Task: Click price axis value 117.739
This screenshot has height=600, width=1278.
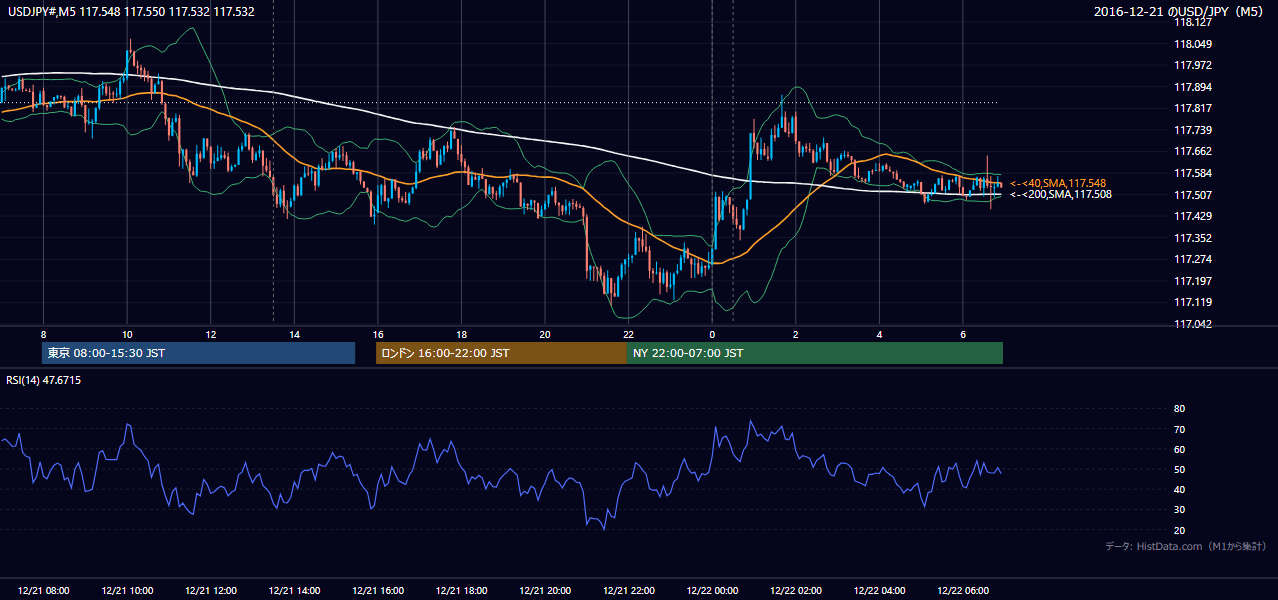Action: pyautogui.click(x=1192, y=130)
